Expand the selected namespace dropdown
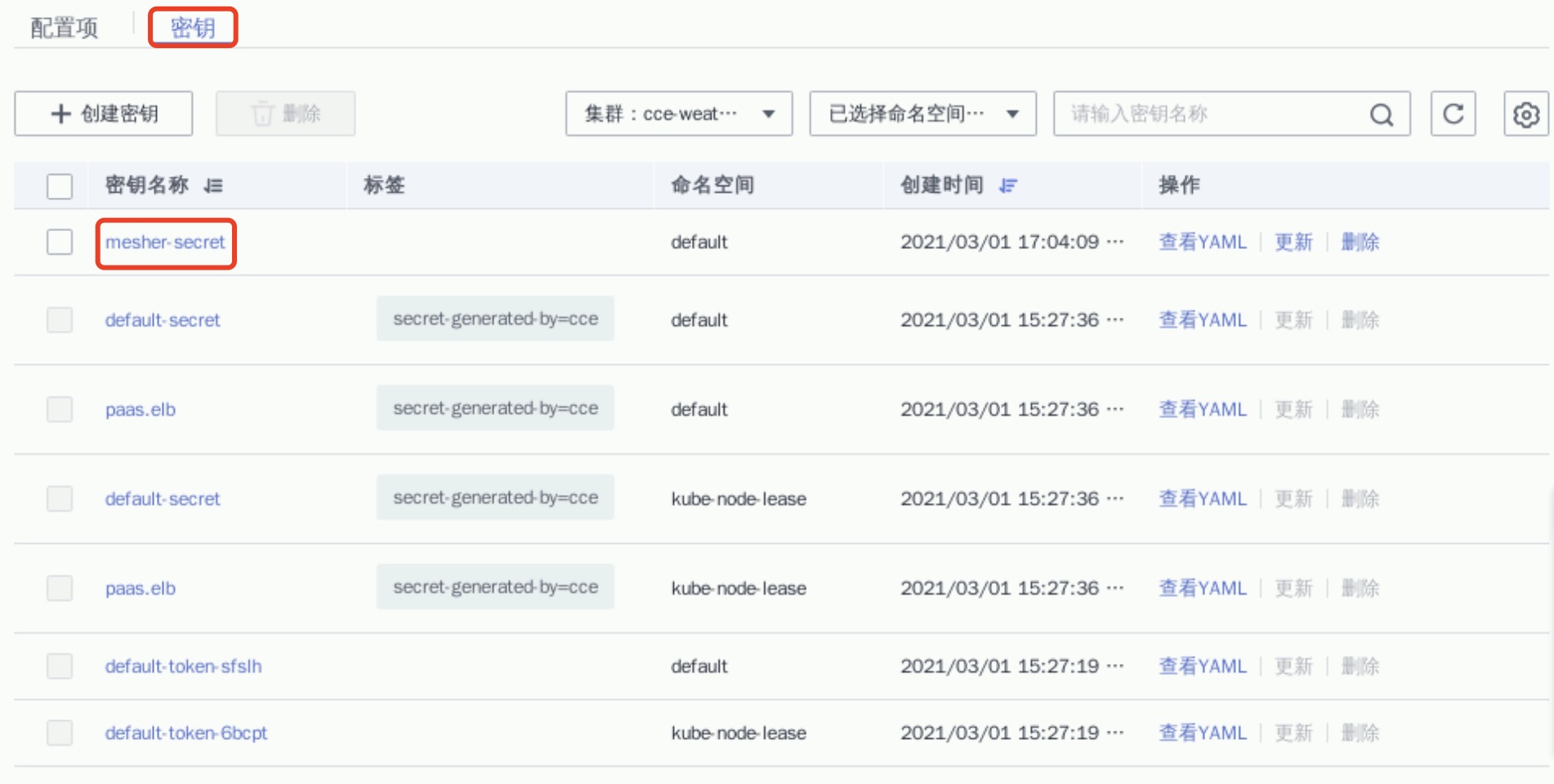1554x784 pixels. [922, 114]
